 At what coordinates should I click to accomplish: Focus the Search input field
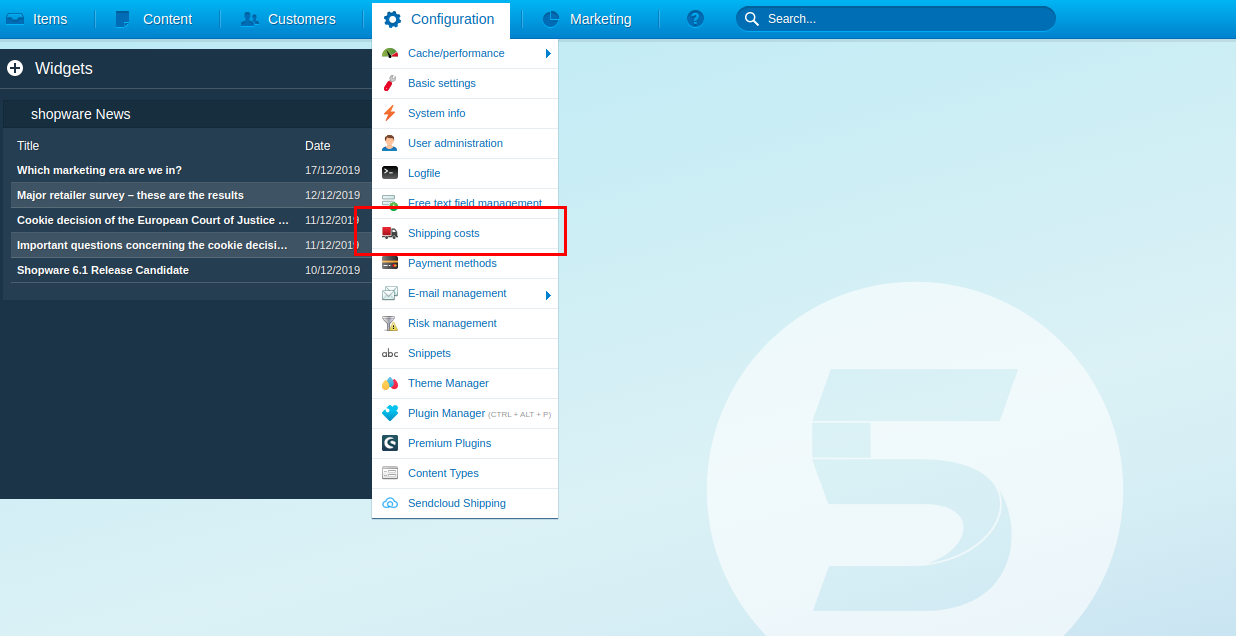pos(896,19)
